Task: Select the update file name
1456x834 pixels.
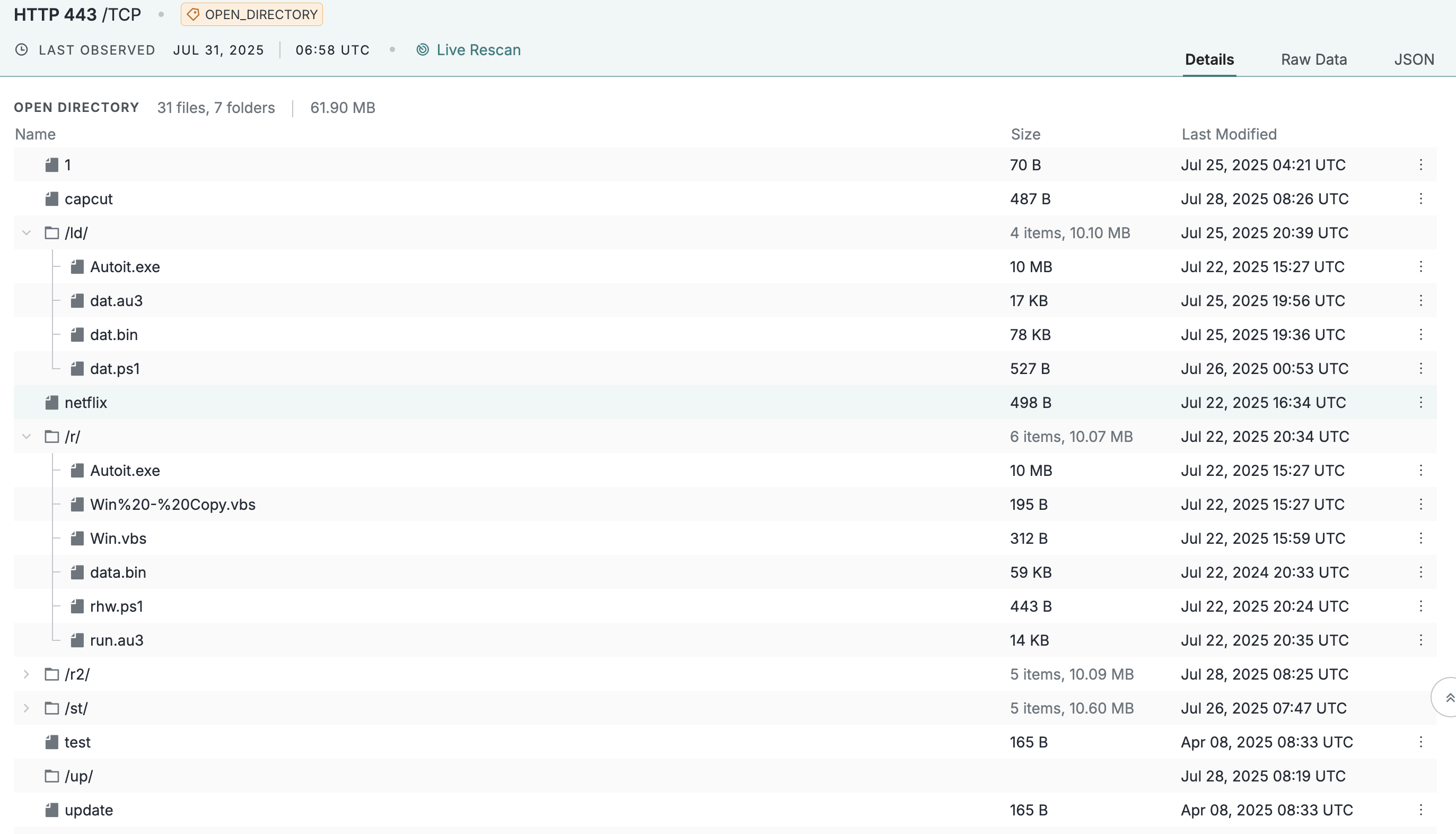Action: point(89,810)
